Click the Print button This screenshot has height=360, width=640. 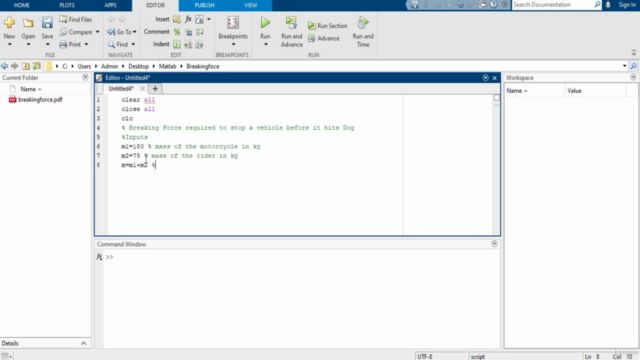[x=70, y=44]
